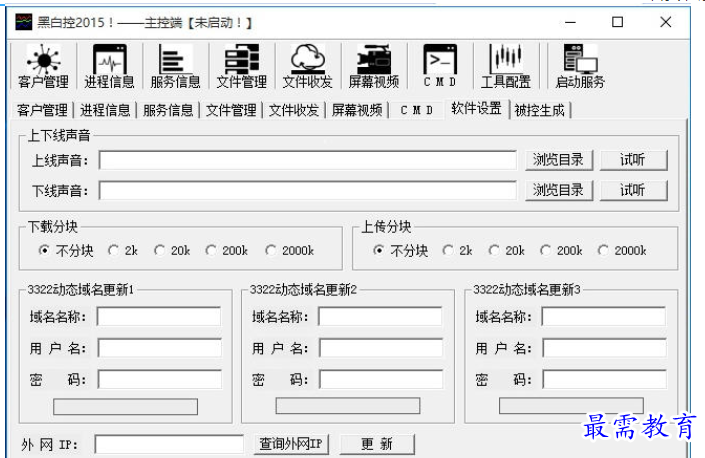705x458 pixels.
Task: Click 用户名 field in 3322动态域名更新1
Action: (x=159, y=348)
